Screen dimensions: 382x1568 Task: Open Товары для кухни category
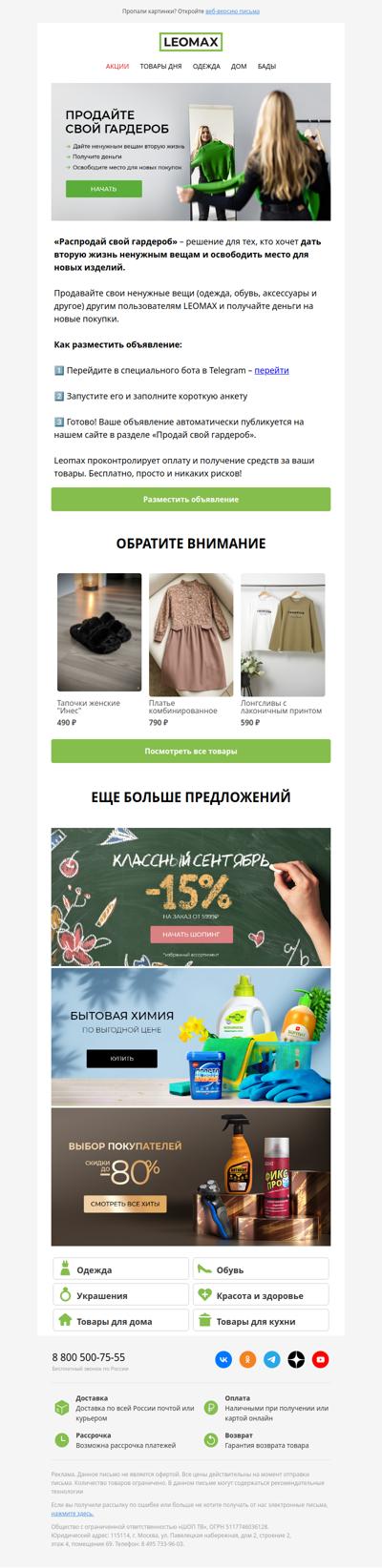pyautogui.click(x=261, y=1320)
